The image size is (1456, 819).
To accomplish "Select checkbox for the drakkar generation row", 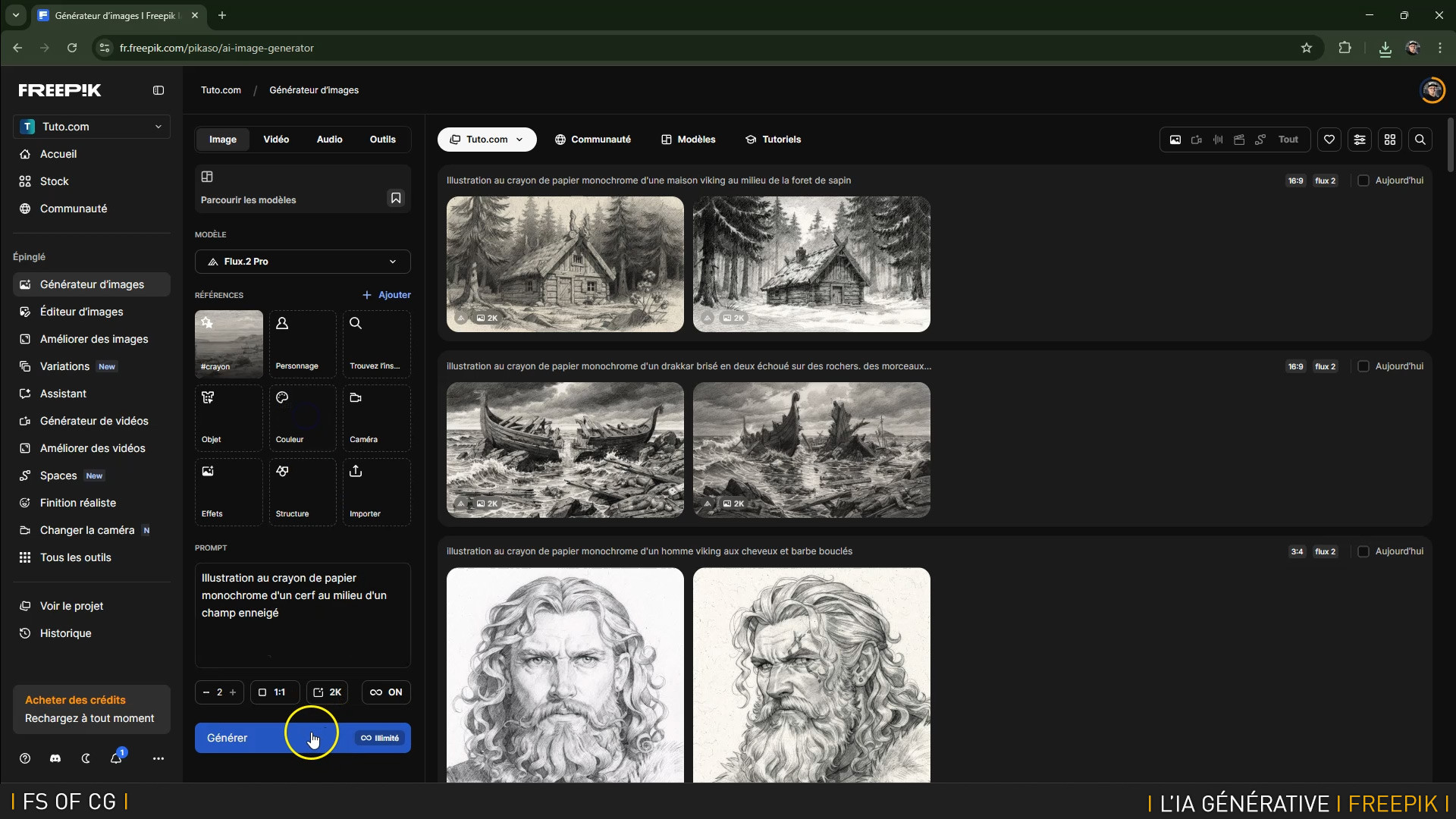I will (1363, 366).
